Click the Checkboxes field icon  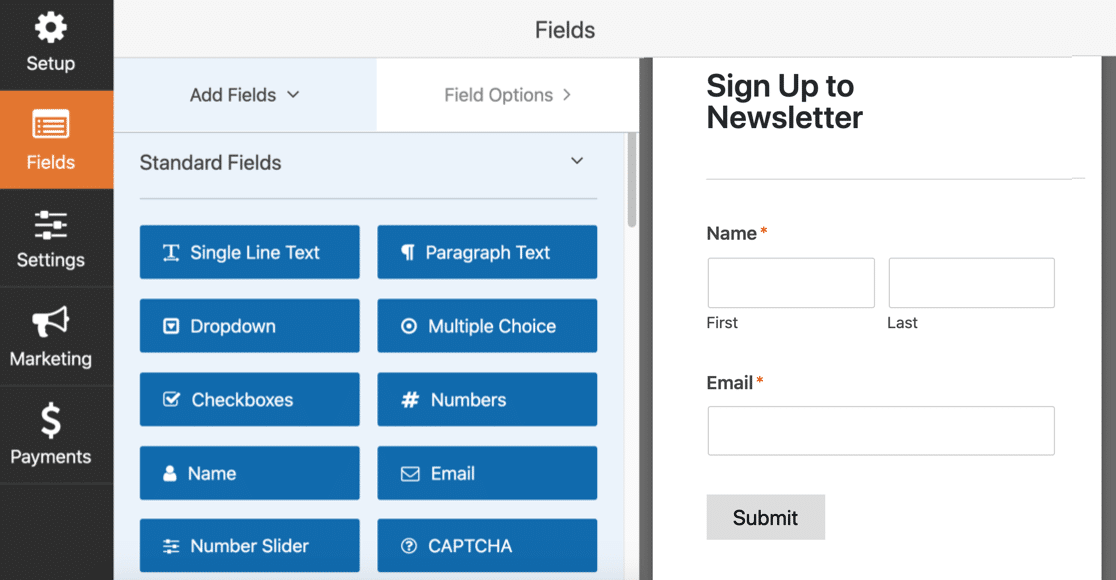(171, 399)
